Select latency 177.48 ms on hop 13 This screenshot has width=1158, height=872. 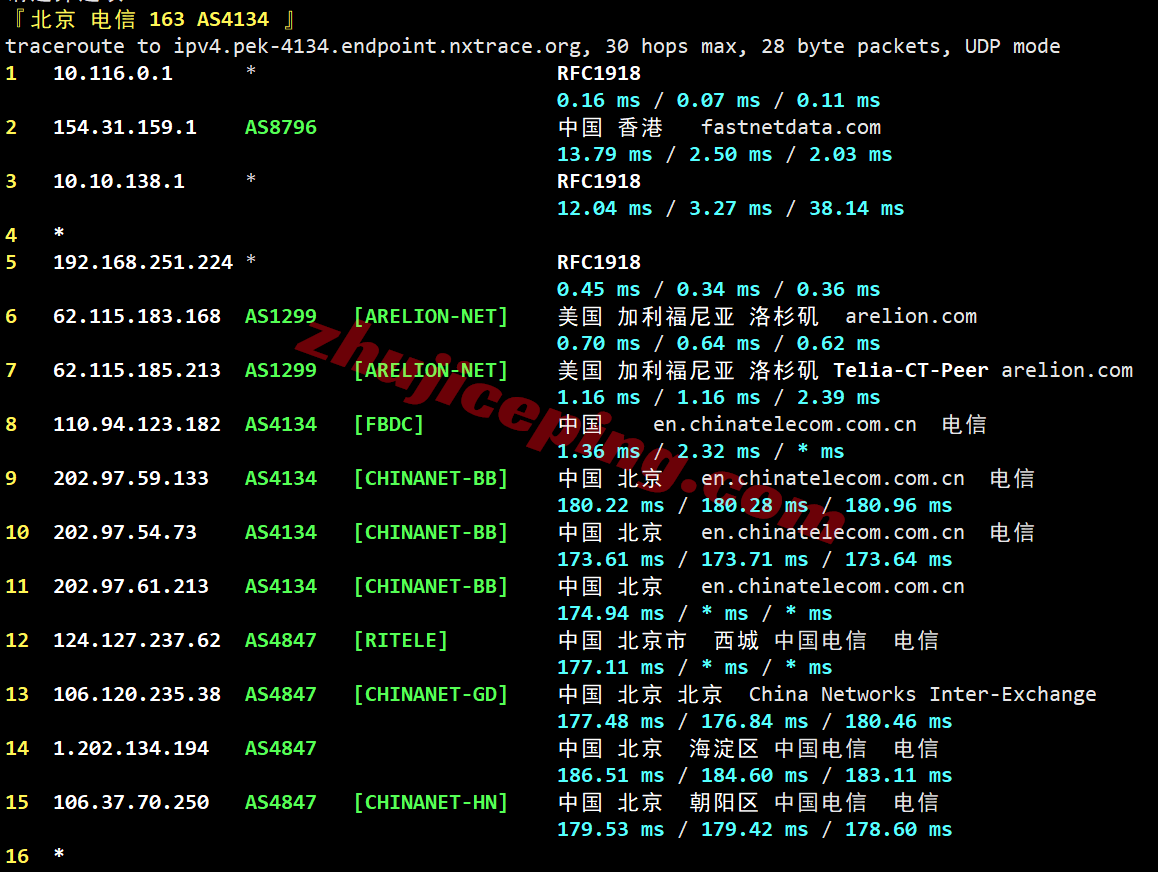pyautogui.click(x=611, y=721)
